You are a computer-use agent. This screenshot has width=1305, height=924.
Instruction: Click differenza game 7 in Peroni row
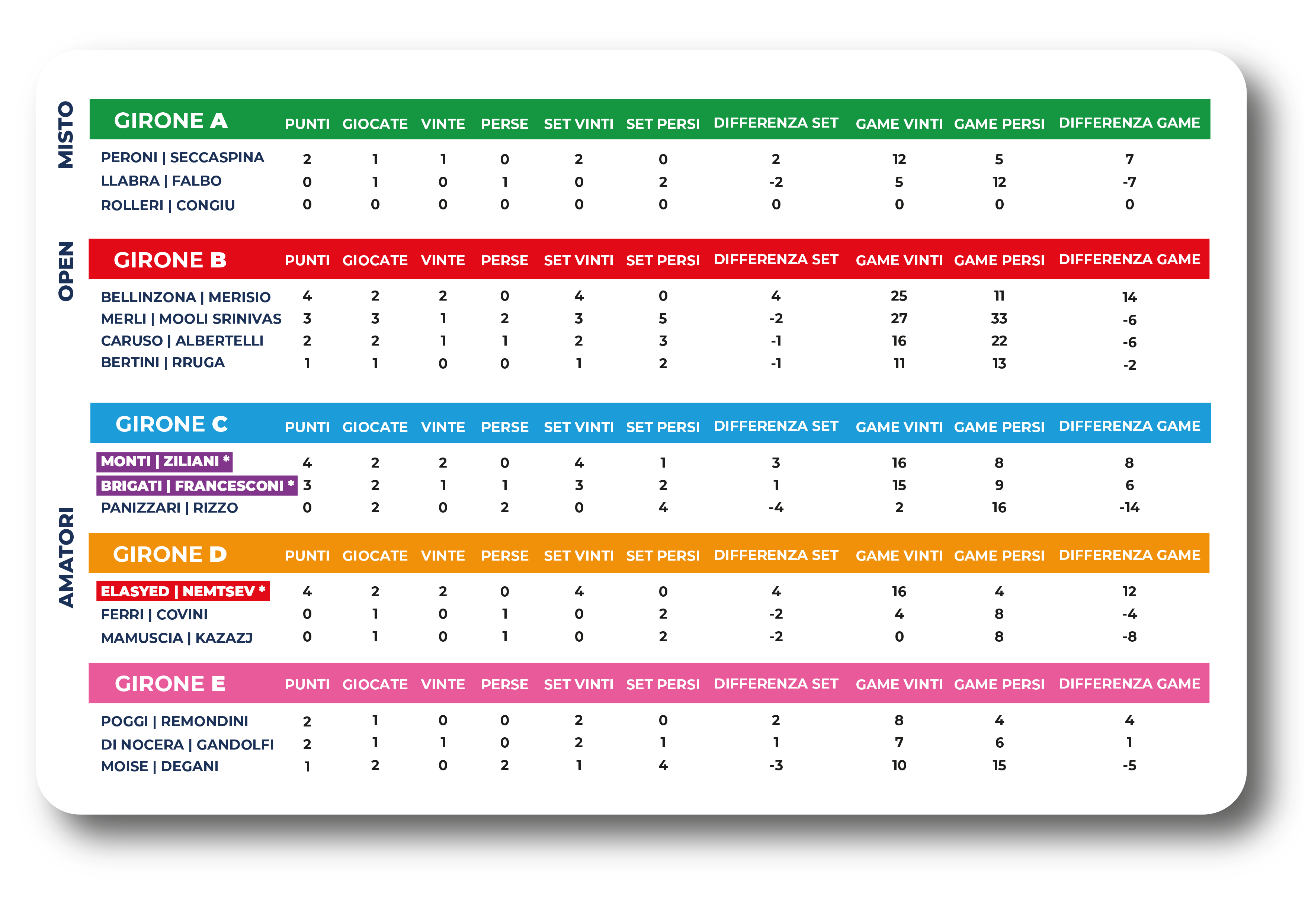tap(1129, 159)
